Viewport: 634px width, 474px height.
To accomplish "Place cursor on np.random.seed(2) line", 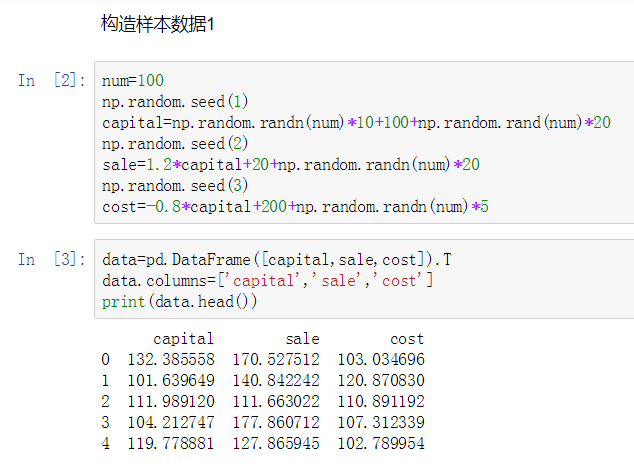I will [x=176, y=143].
